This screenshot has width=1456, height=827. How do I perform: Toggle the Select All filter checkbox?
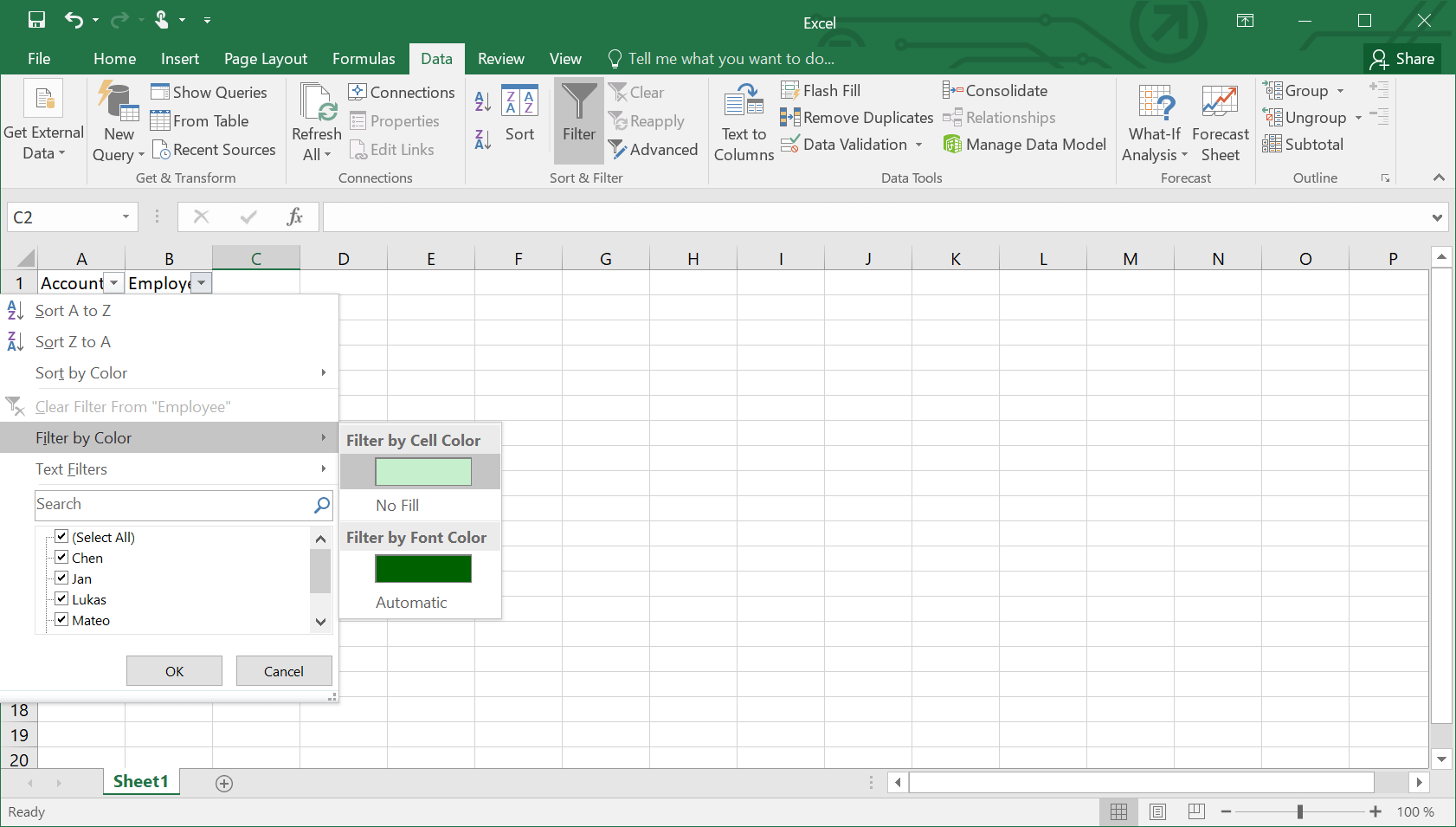(x=61, y=535)
